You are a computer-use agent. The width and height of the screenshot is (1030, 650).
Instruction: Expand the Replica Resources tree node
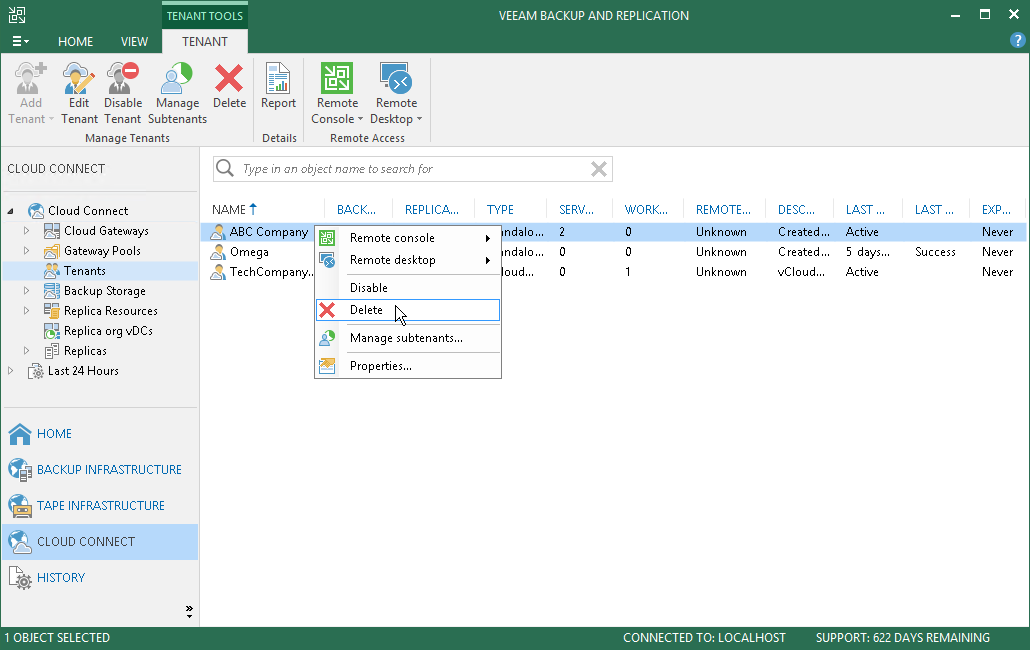point(26,311)
